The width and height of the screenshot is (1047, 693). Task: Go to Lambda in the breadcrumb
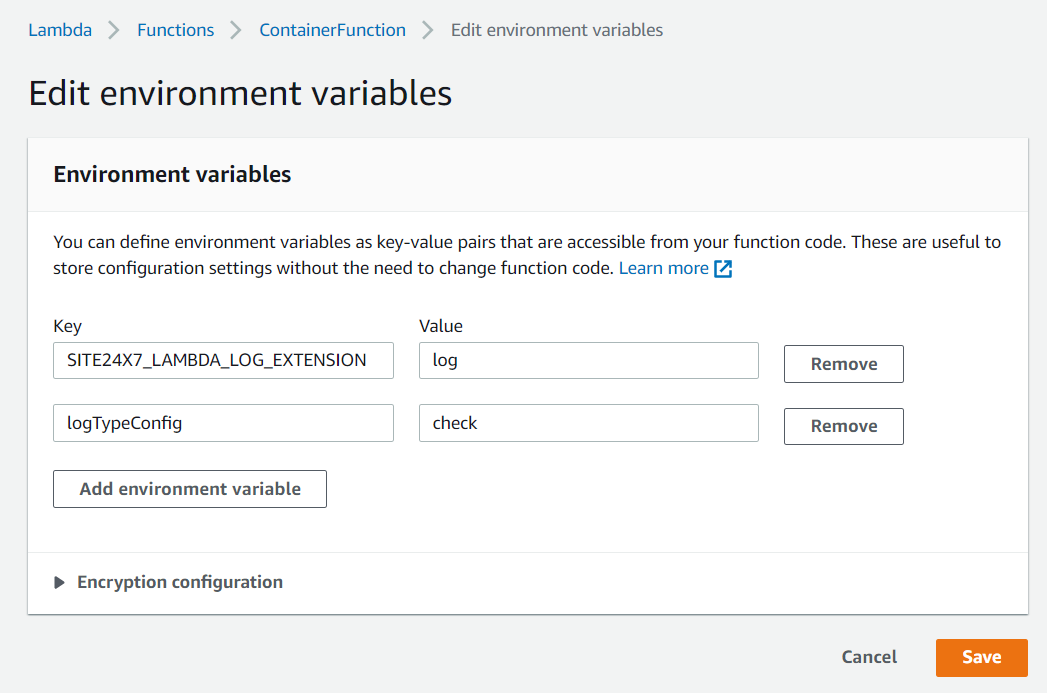pyautogui.click(x=60, y=30)
